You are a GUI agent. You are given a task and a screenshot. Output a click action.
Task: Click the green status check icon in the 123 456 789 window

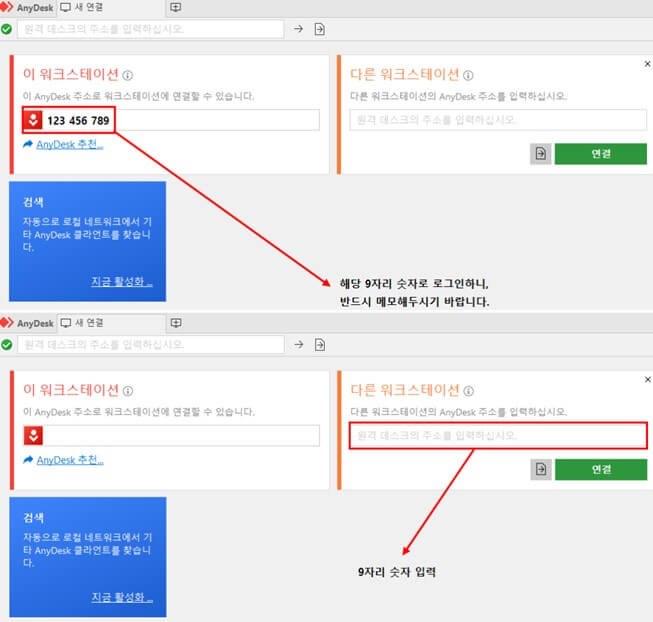pyautogui.click(x=6, y=29)
